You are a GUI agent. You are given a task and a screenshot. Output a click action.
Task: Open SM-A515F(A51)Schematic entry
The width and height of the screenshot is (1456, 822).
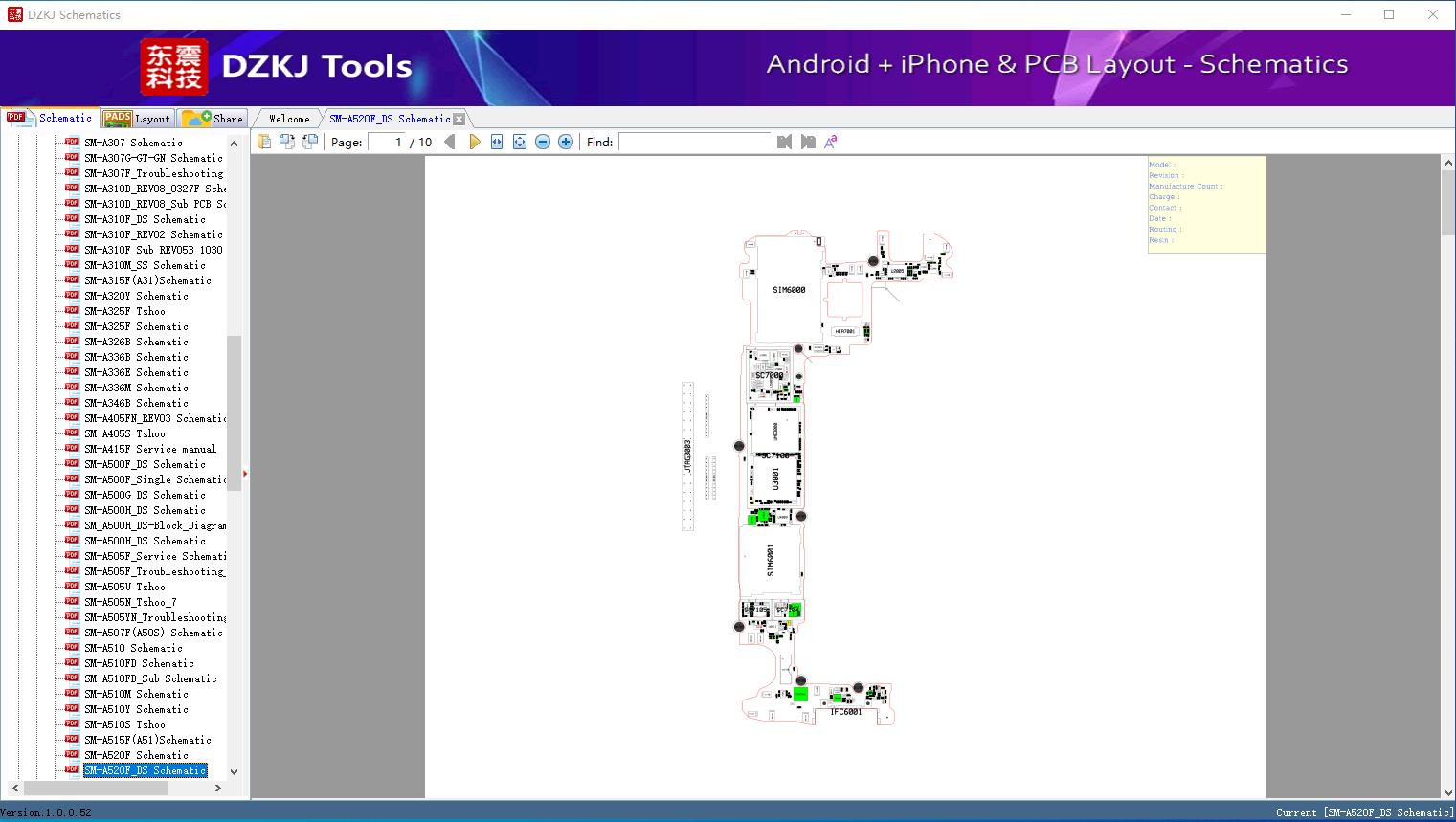point(147,740)
